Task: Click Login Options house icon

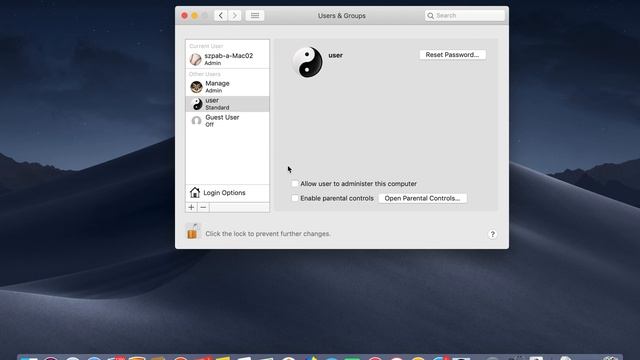Action: (195, 192)
